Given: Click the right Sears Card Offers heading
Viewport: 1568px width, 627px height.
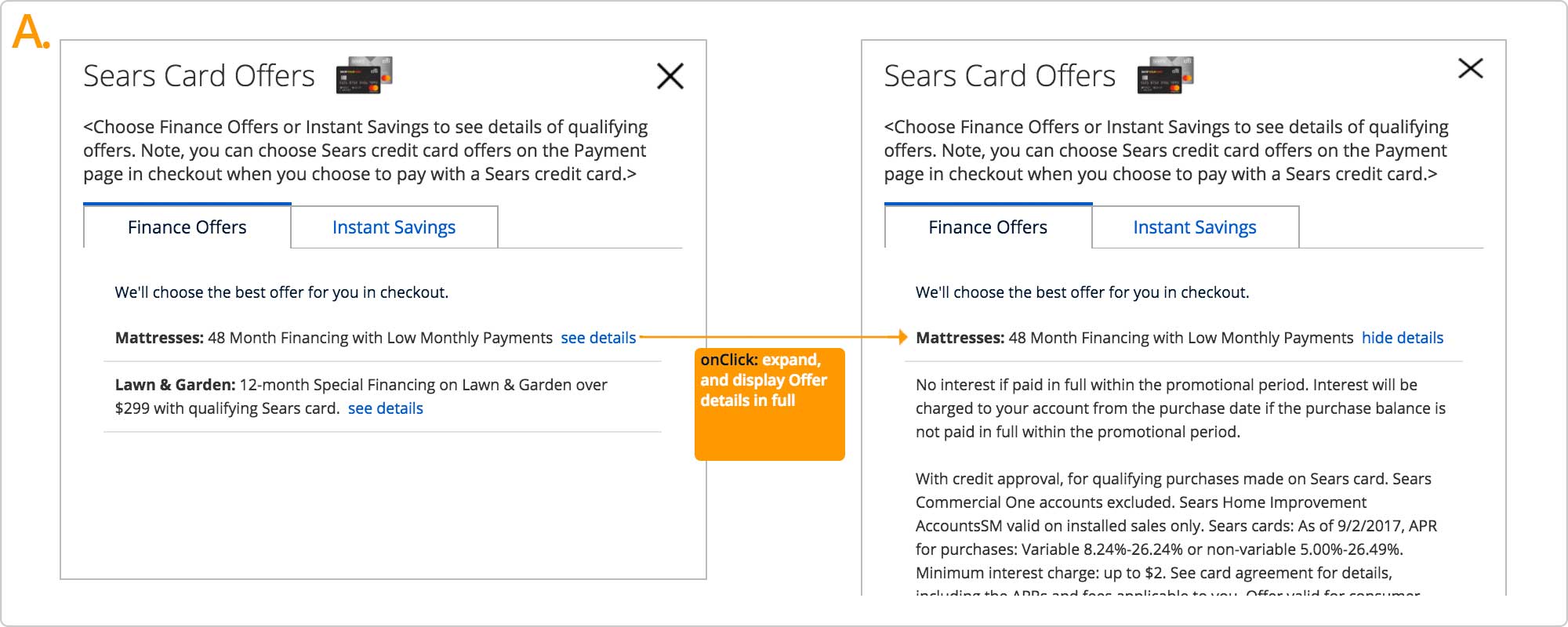Looking at the screenshot, I should coord(1000,76).
